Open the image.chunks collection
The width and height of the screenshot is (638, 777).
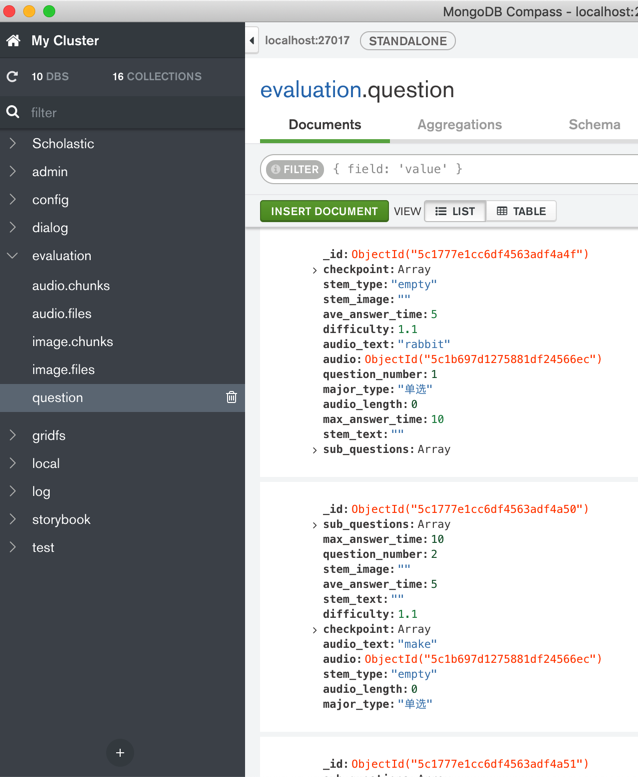72,341
